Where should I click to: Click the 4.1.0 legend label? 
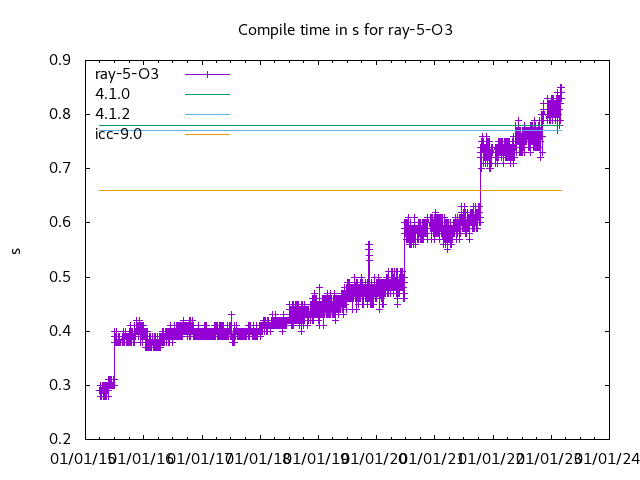pyautogui.click(x=112, y=94)
